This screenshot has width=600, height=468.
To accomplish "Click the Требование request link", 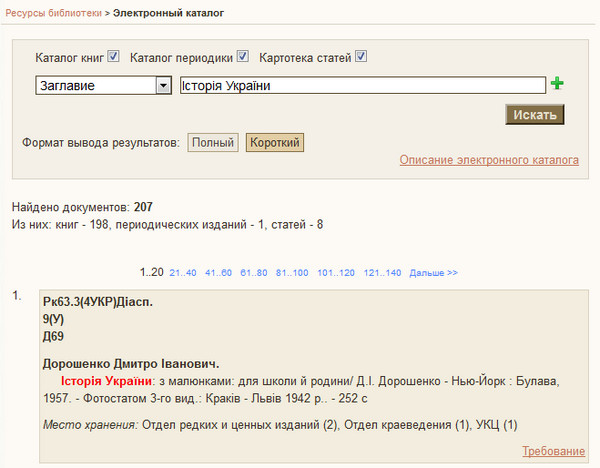I will click(553, 451).
